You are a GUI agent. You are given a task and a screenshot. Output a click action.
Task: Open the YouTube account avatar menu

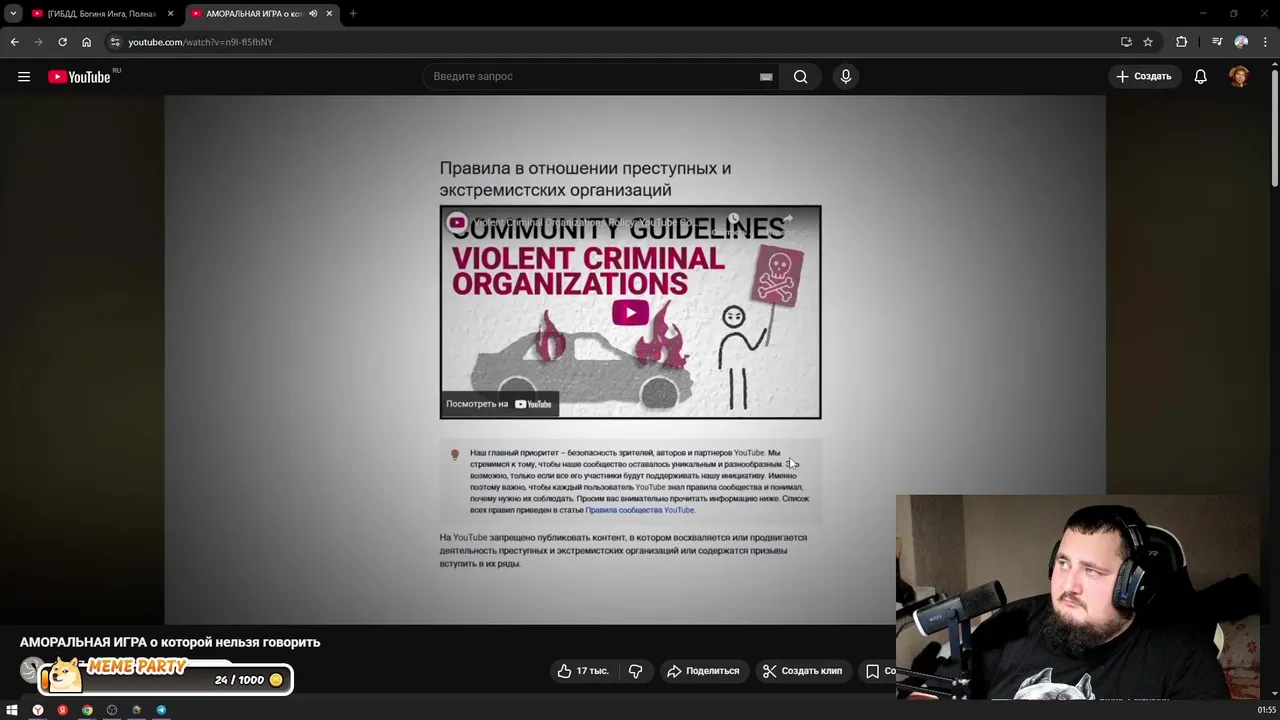pyautogui.click(x=1239, y=76)
